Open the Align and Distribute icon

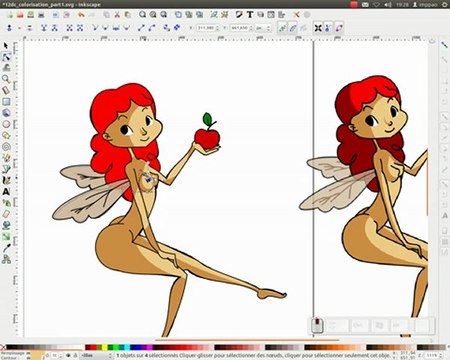[282, 15]
